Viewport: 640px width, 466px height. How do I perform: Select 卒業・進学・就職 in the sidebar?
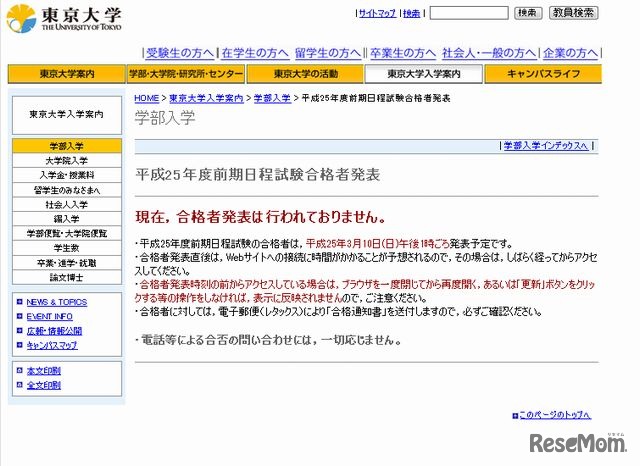[x=67, y=263]
